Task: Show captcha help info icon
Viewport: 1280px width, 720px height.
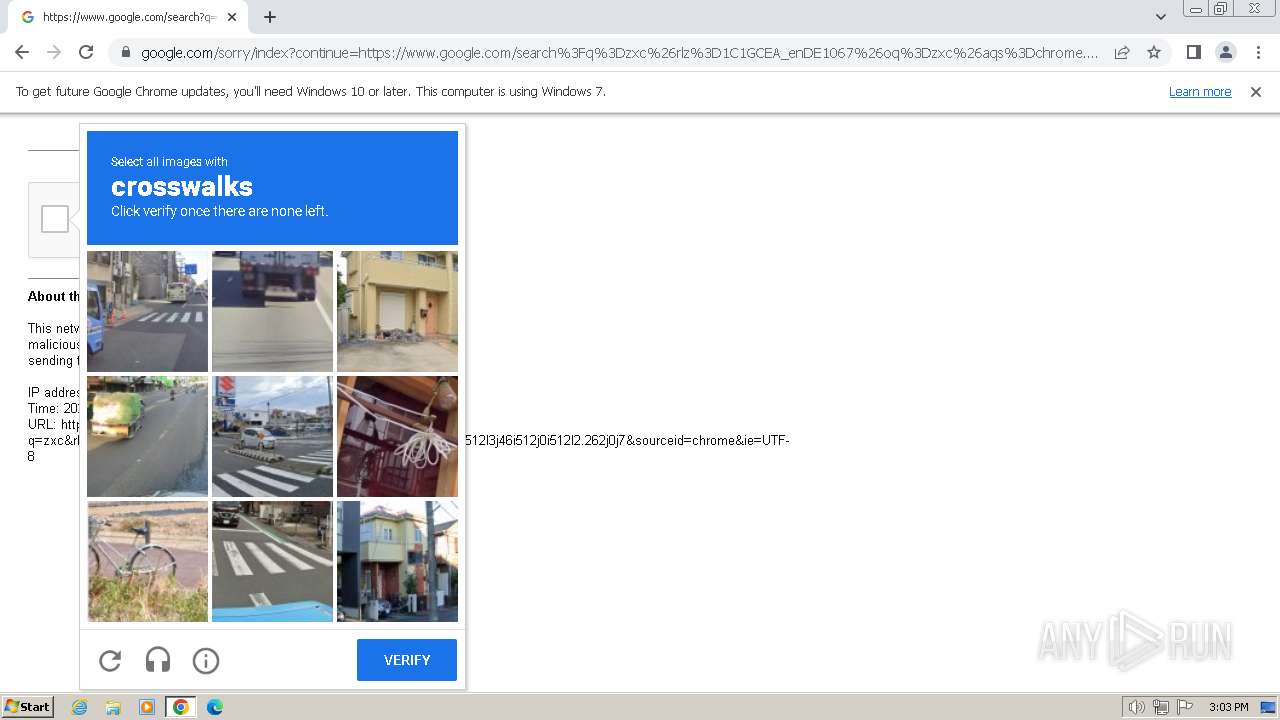Action: (206, 660)
